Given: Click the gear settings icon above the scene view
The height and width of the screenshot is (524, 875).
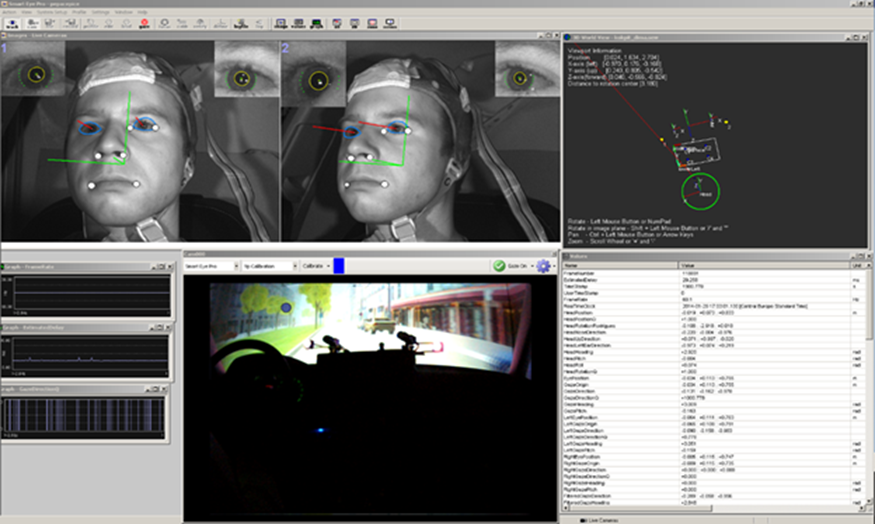Looking at the screenshot, I should 543,266.
